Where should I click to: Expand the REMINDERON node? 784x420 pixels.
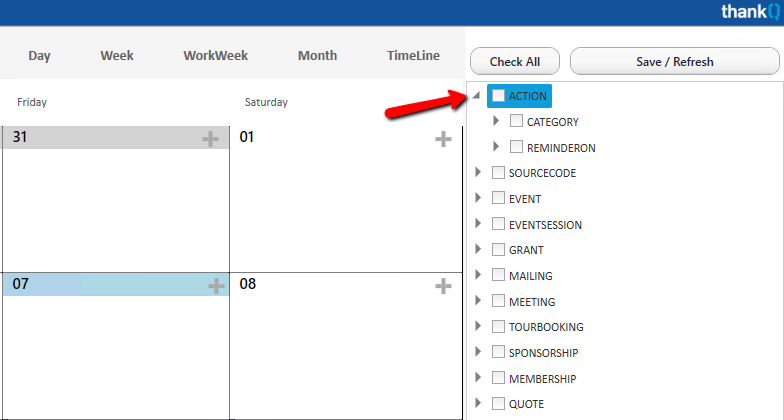click(496, 146)
